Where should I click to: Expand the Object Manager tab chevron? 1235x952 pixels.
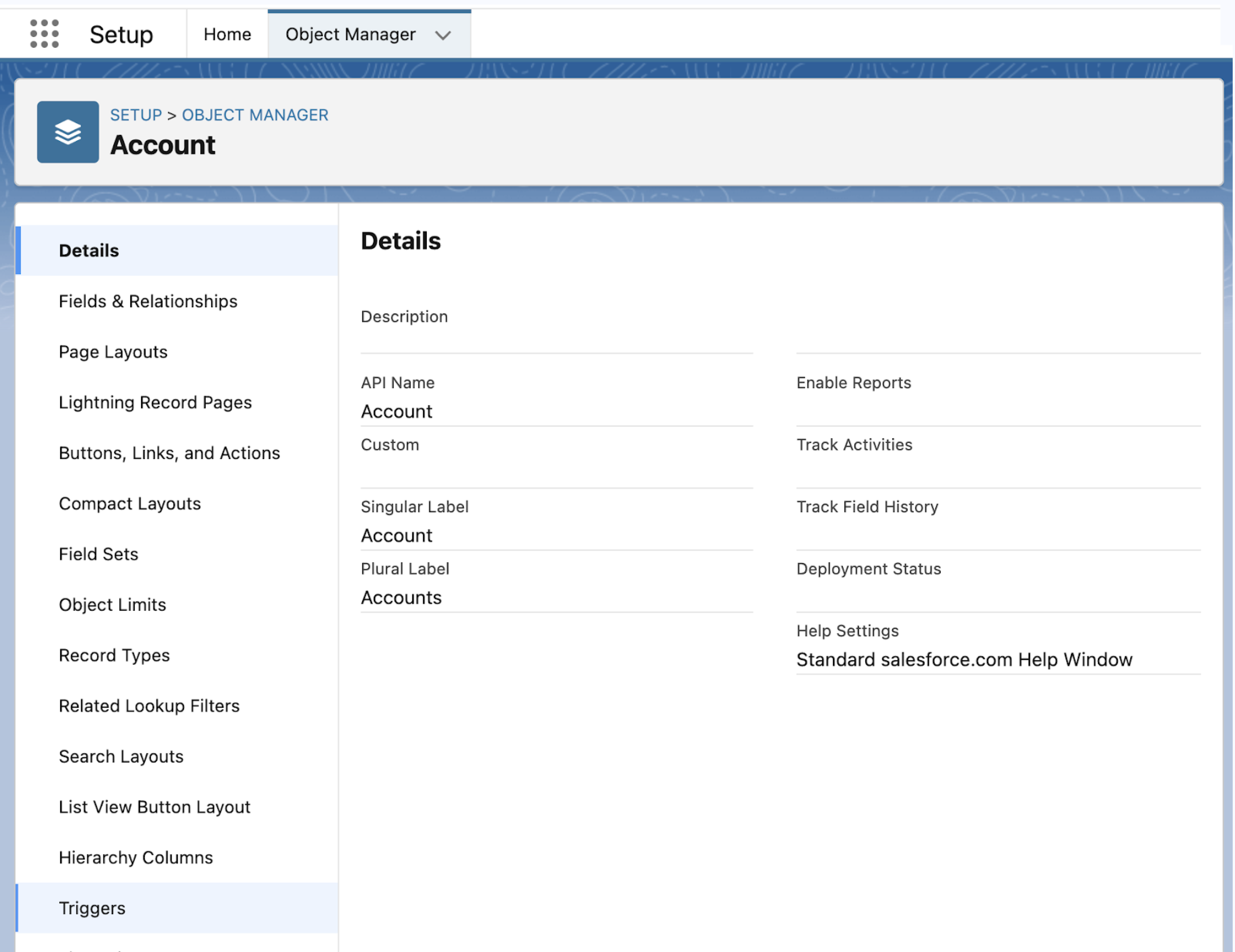(x=443, y=35)
